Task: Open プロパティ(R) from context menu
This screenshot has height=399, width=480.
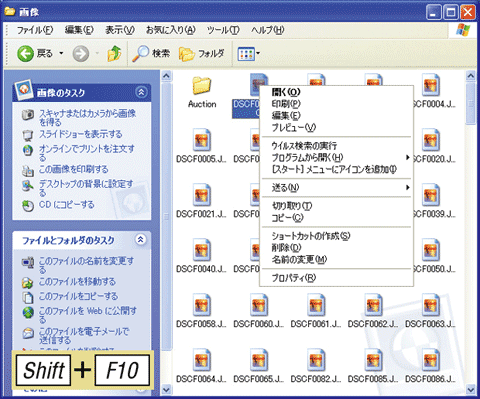Action: coord(336,278)
